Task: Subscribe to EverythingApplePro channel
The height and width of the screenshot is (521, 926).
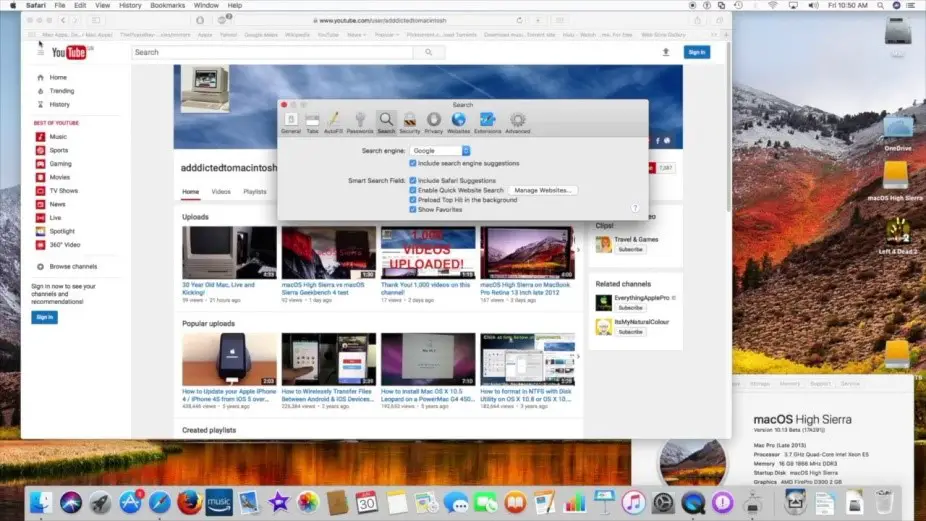Action: coord(630,308)
